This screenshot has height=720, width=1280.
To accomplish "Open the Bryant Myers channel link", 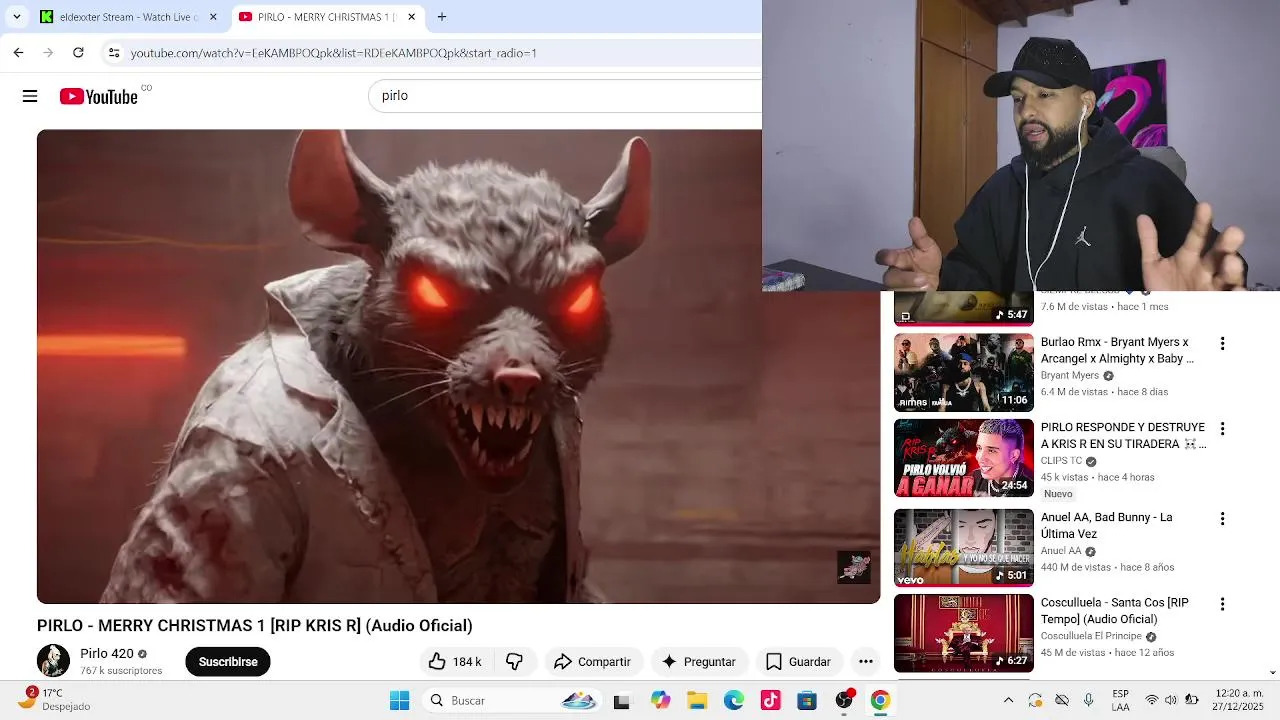I will (x=1069, y=375).
